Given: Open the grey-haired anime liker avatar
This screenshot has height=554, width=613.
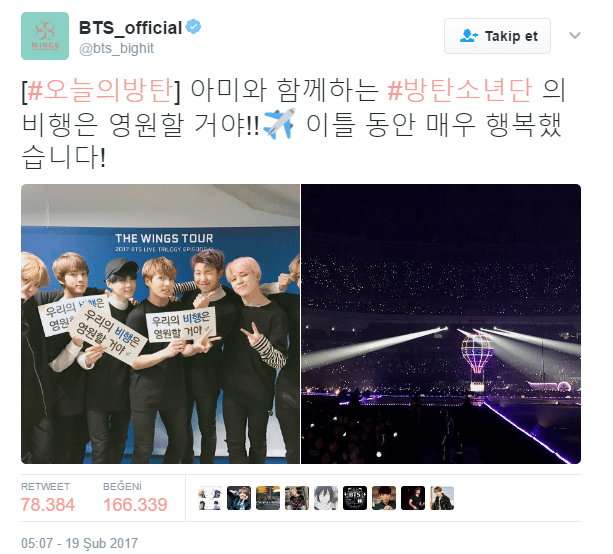Looking at the screenshot, I should tap(326, 498).
